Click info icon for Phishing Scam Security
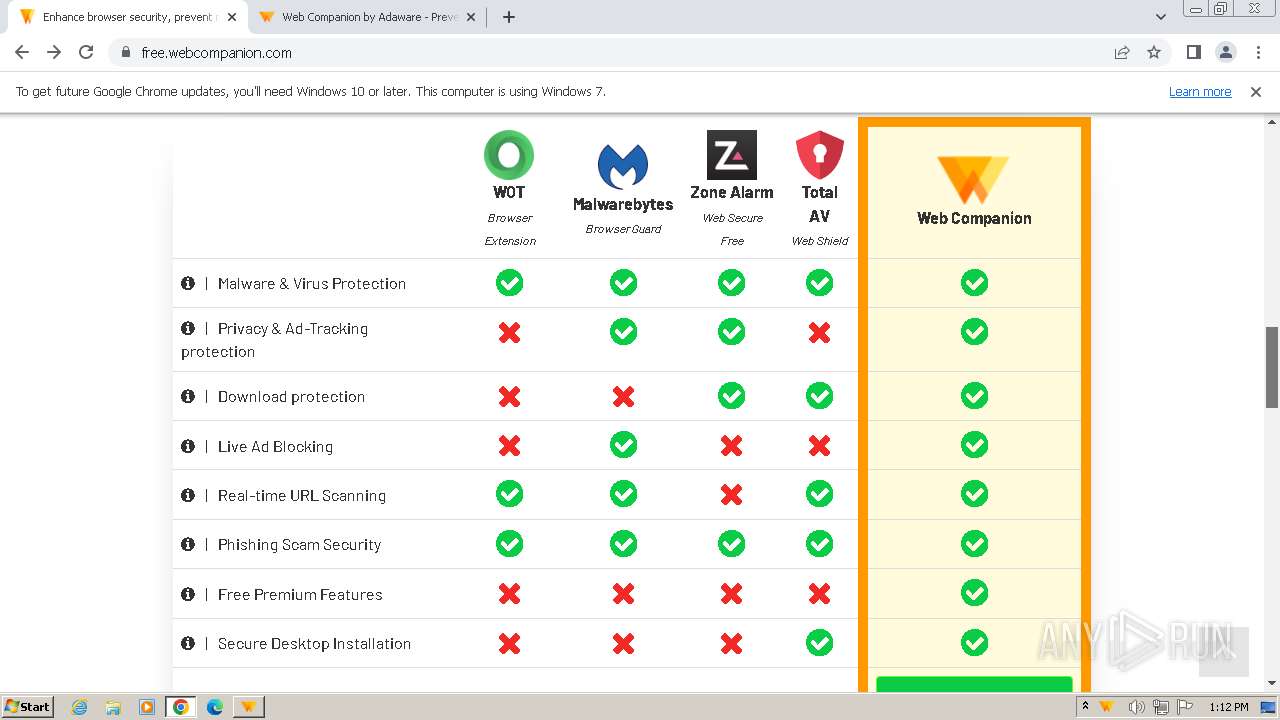 tap(188, 544)
